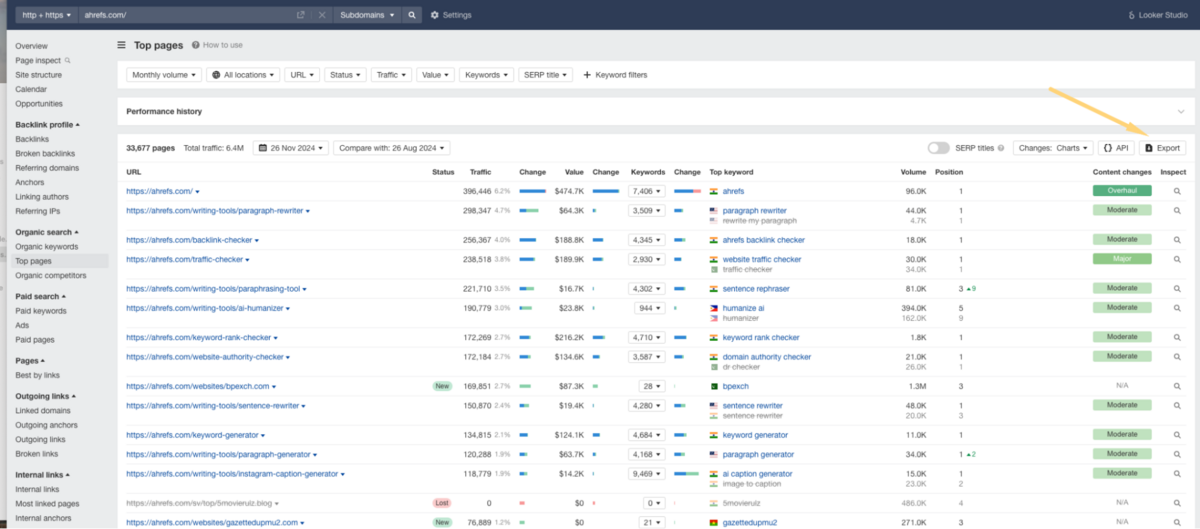1200x529 pixels.
Task: Open Best by links in sidebar
Action: 37,374
